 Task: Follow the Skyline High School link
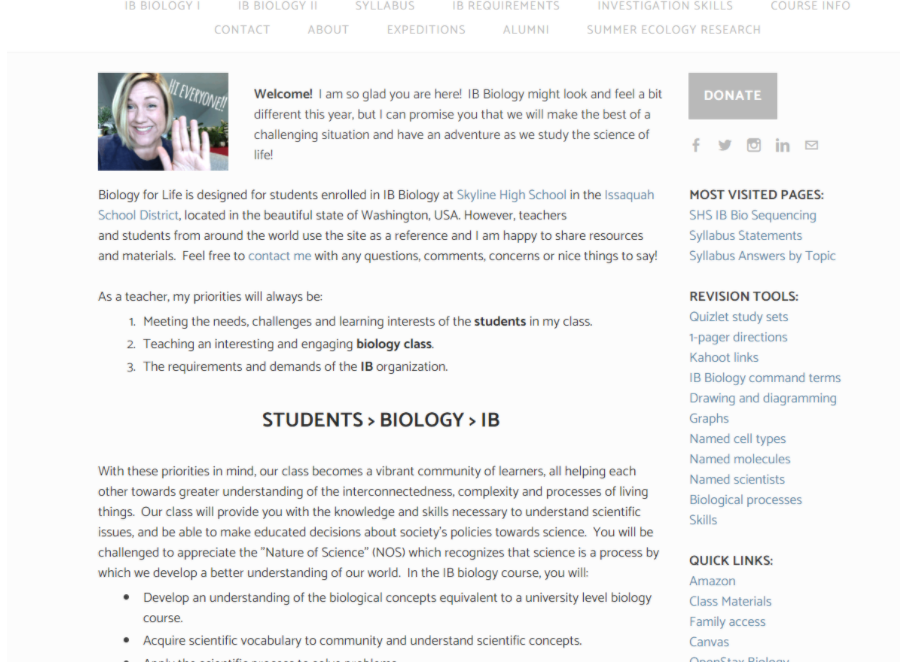511,195
